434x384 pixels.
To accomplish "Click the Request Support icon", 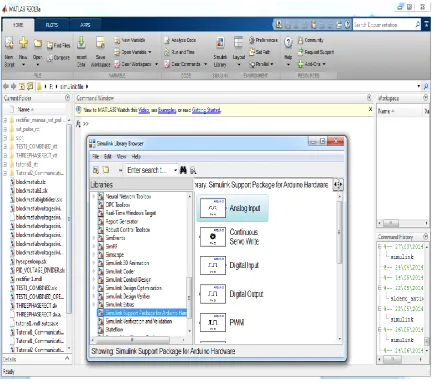I will [x=300, y=52].
